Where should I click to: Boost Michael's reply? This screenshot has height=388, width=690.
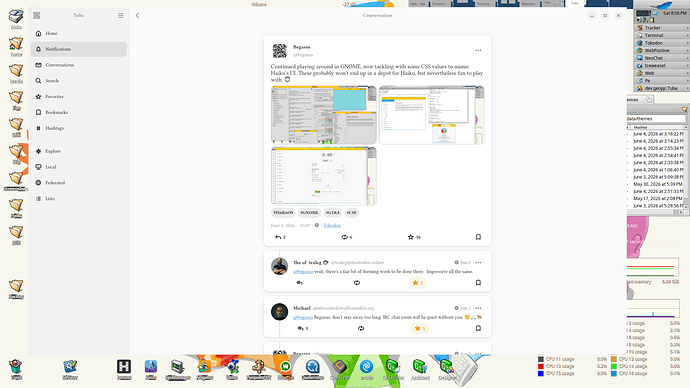361,329
